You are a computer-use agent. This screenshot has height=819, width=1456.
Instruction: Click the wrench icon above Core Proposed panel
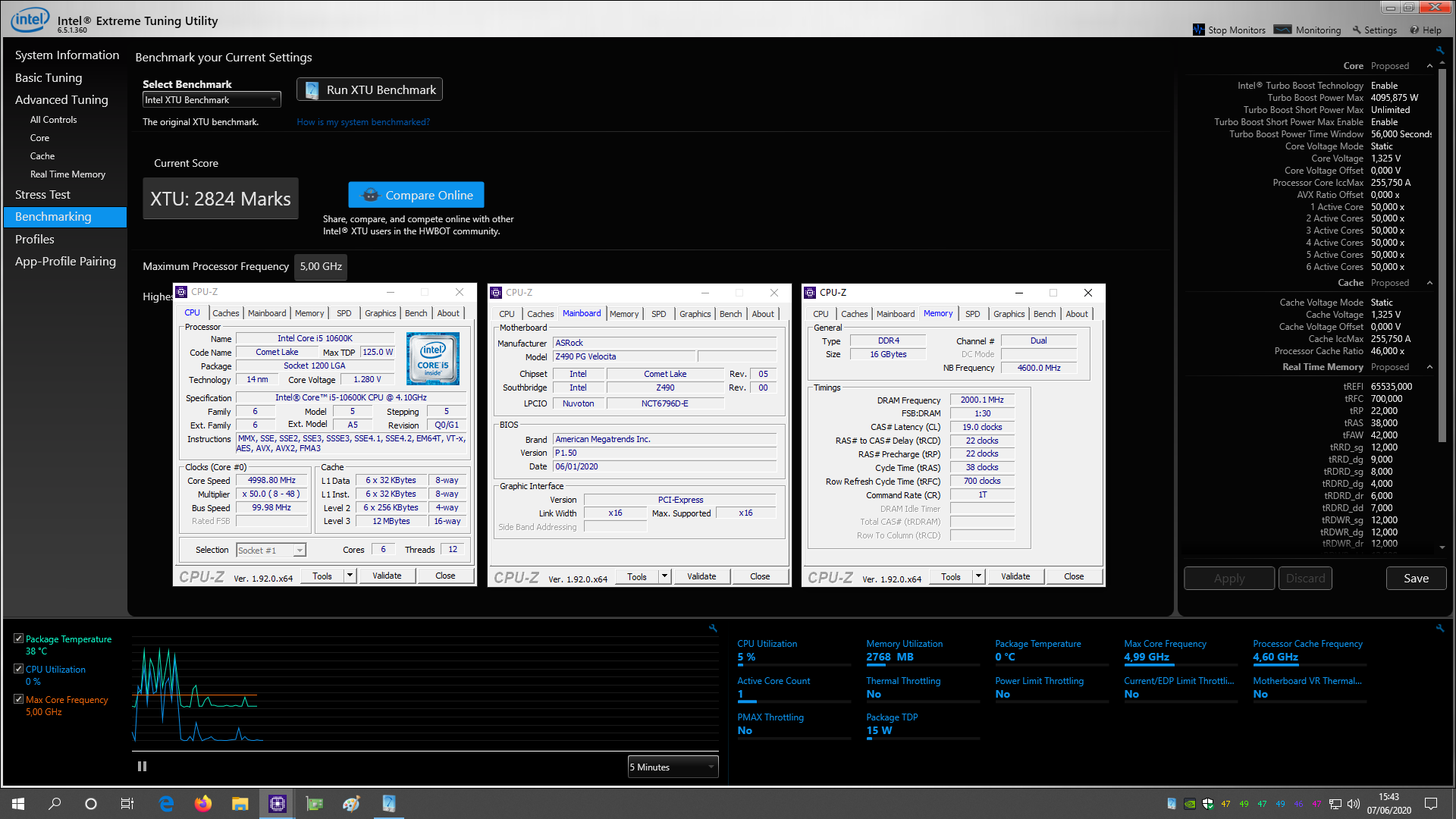click(x=1440, y=51)
